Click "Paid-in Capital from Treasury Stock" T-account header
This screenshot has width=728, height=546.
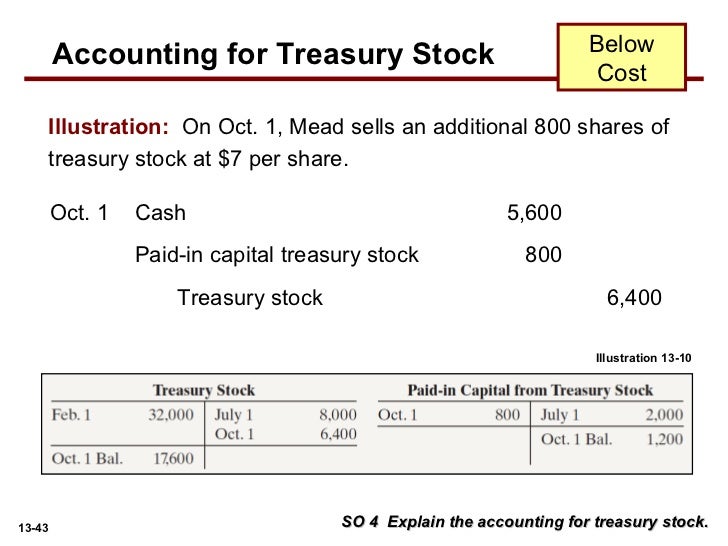coord(530,390)
